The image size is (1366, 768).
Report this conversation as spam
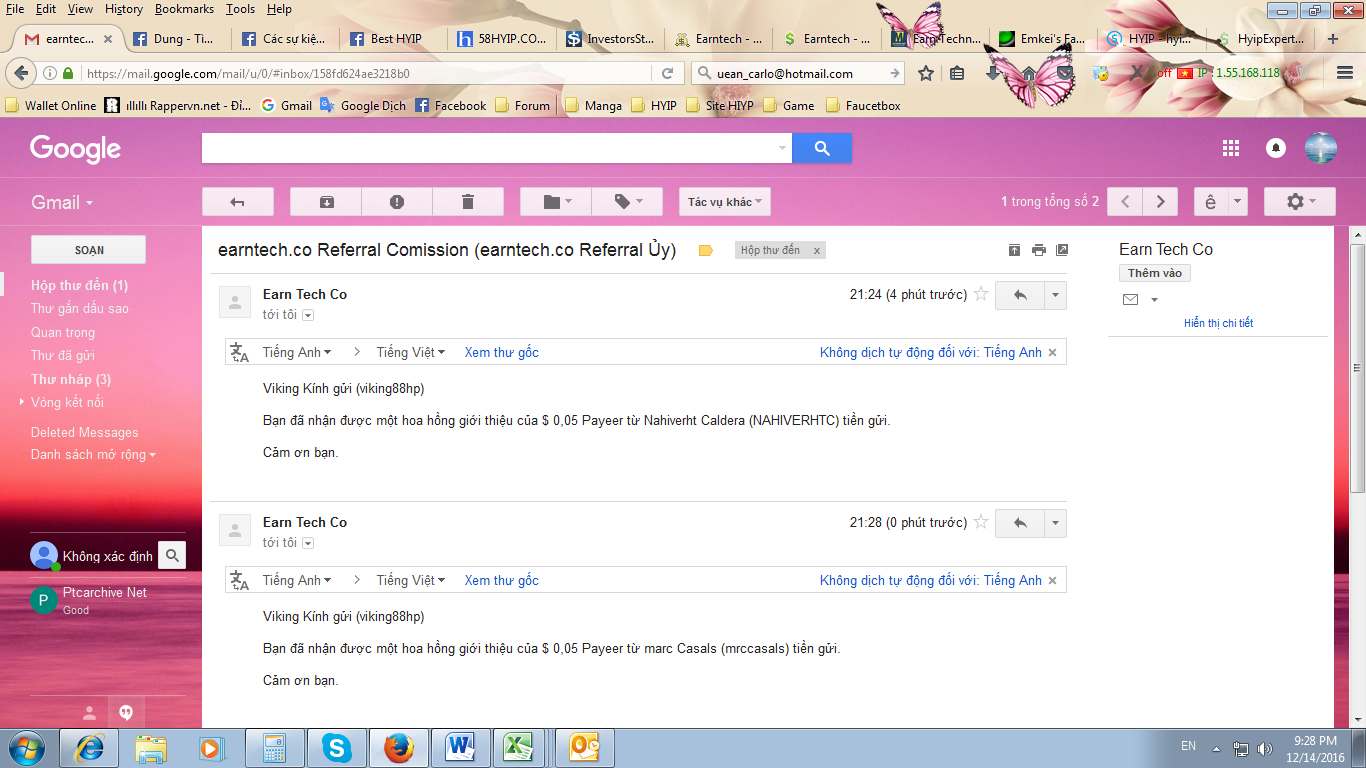pos(397,202)
